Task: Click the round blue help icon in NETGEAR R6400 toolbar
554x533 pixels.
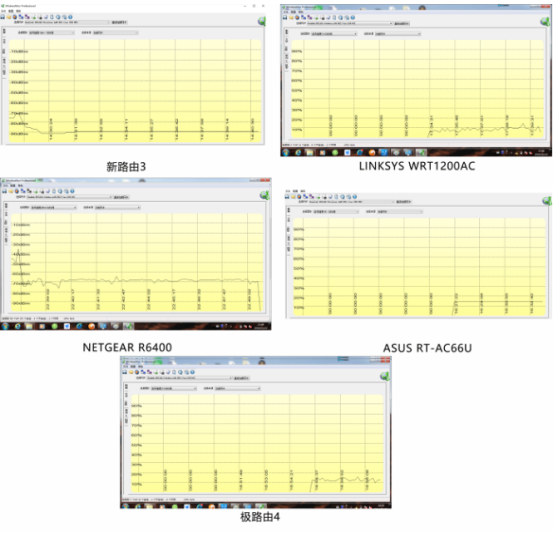Action: [72, 191]
